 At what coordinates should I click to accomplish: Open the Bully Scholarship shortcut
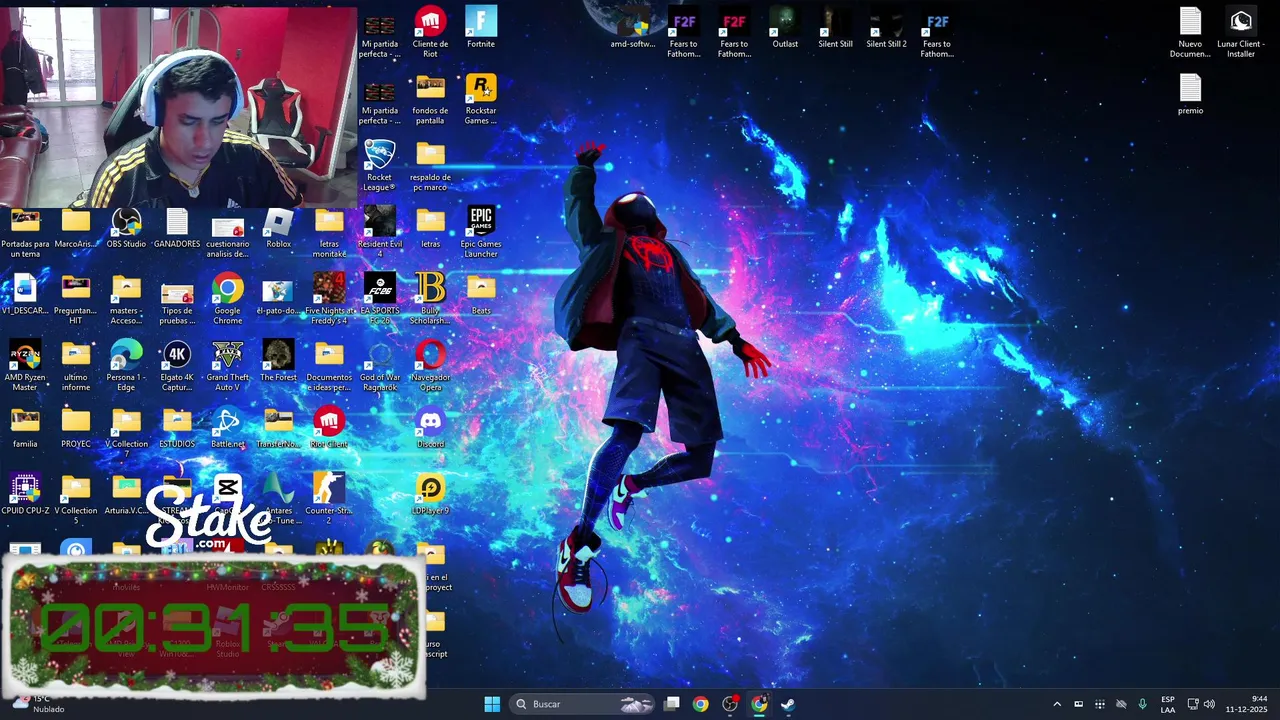(430, 299)
